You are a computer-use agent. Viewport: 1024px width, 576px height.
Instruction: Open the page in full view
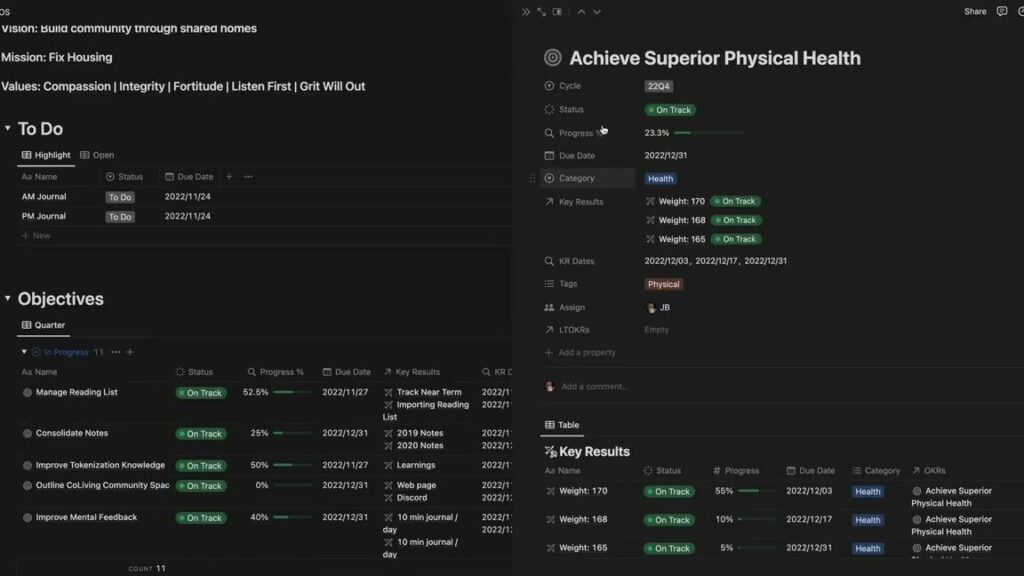[x=541, y=12]
